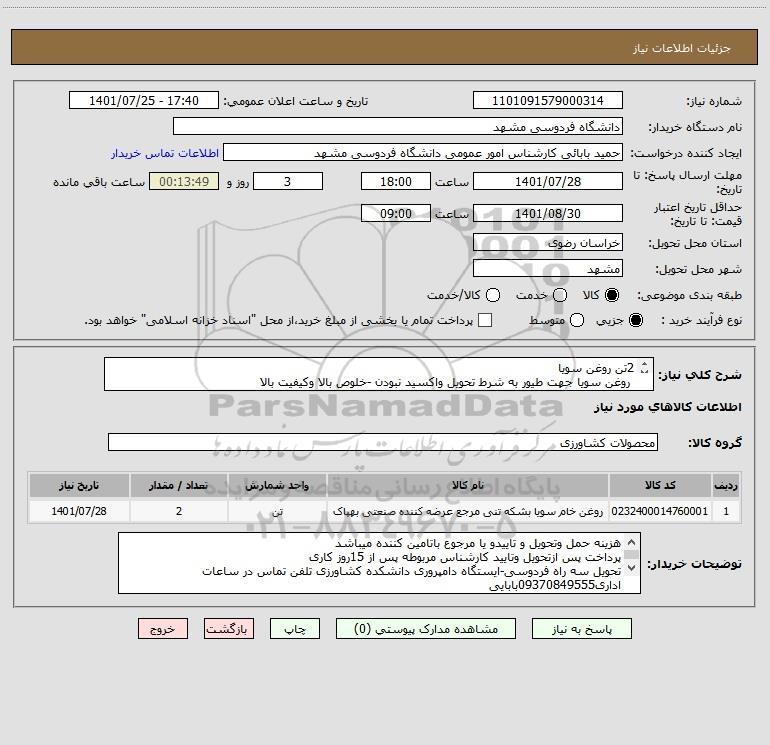Click the خروج exit button
This screenshot has height=745, width=770.
(x=163, y=629)
